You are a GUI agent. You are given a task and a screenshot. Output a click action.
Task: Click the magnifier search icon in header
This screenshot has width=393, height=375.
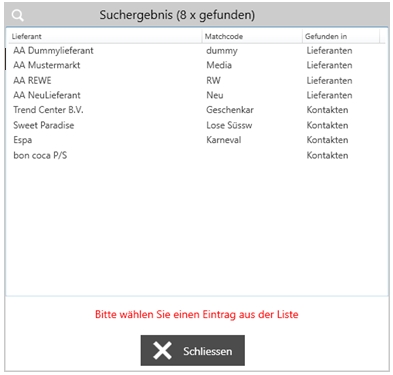point(17,15)
